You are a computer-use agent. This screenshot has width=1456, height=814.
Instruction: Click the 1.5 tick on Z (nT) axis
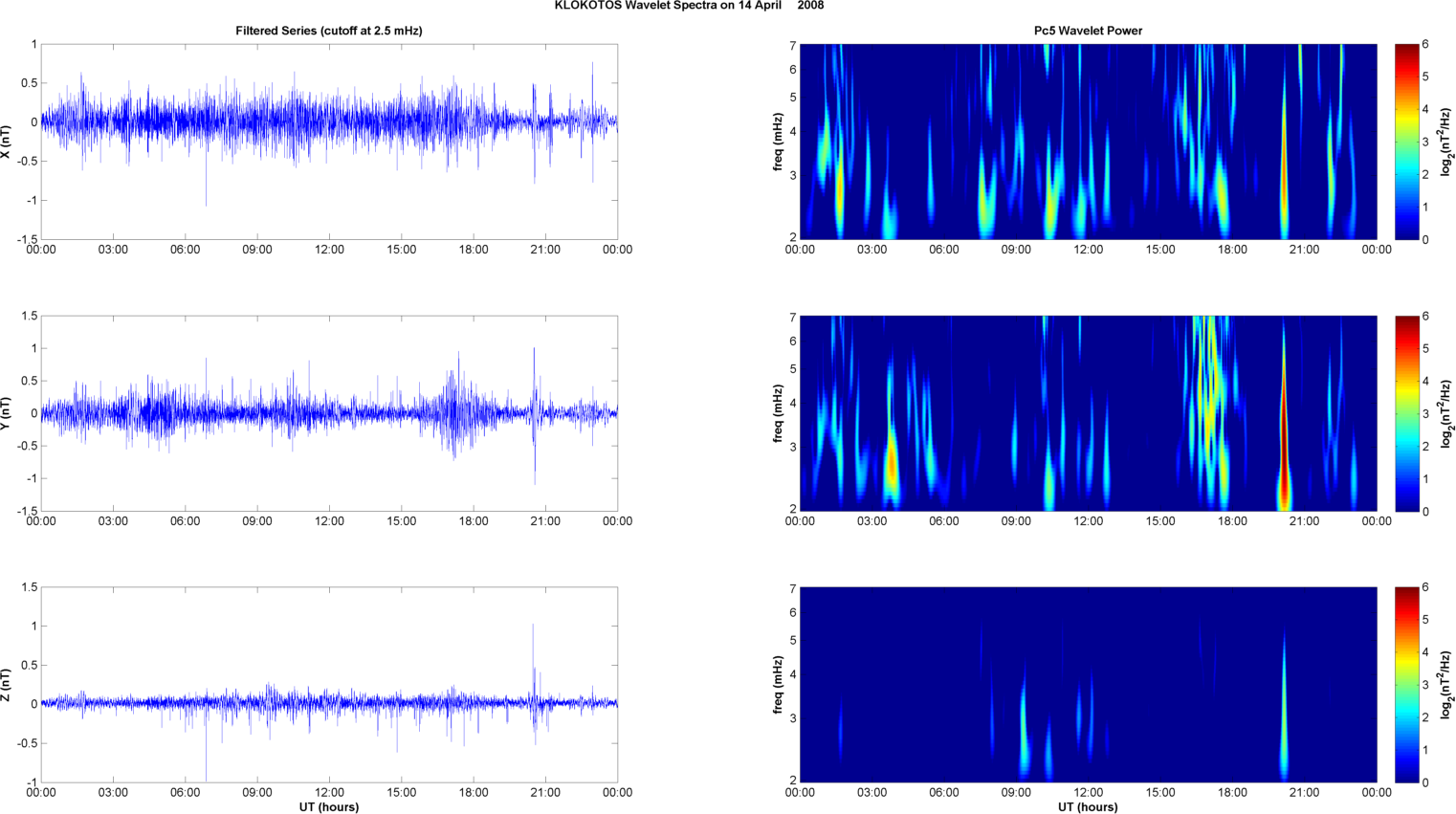(29, 587)
